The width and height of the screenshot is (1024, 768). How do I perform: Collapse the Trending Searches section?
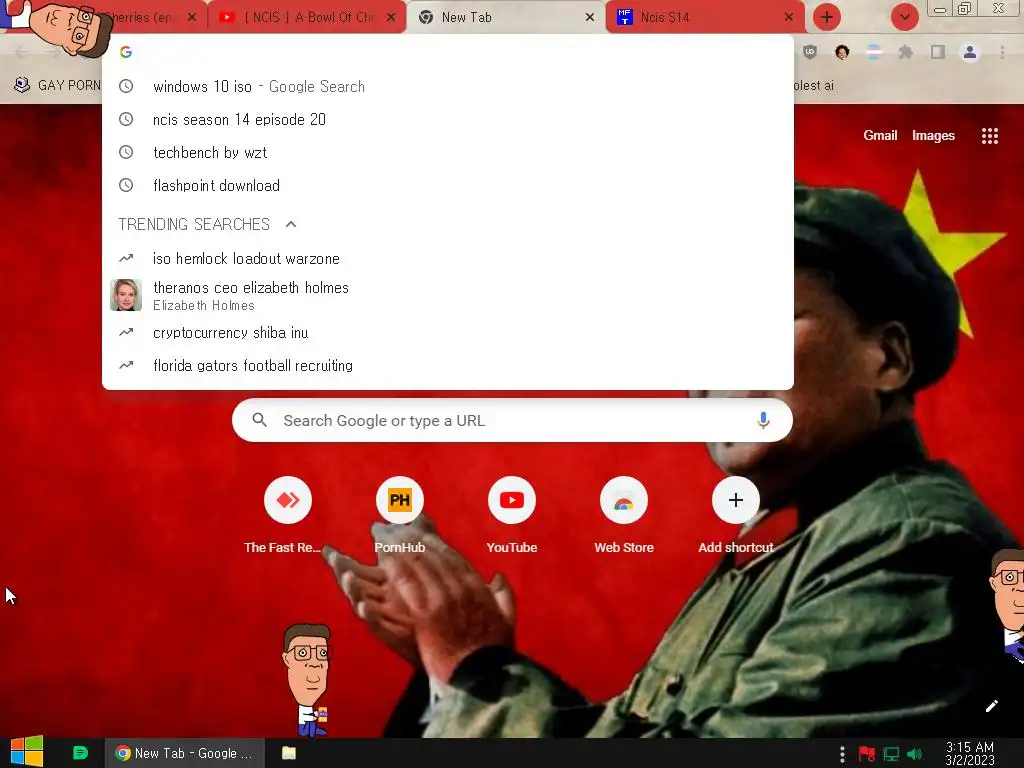291,224
